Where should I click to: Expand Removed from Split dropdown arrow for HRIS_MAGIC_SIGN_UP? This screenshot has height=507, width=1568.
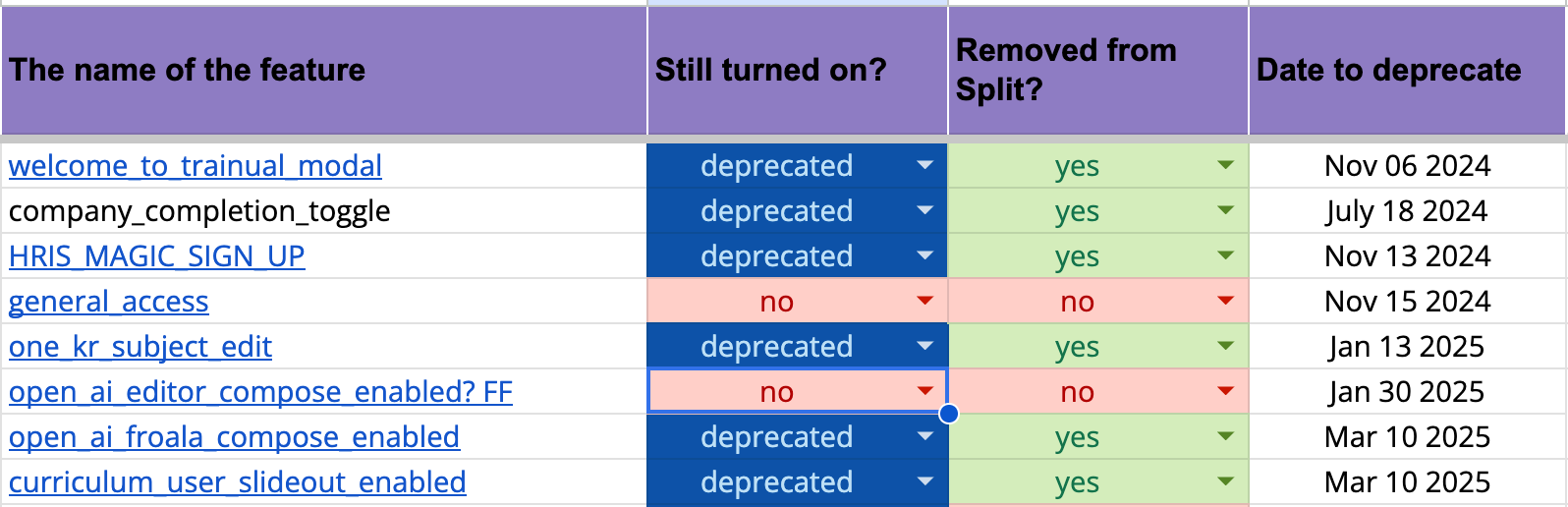[1225, 255]
